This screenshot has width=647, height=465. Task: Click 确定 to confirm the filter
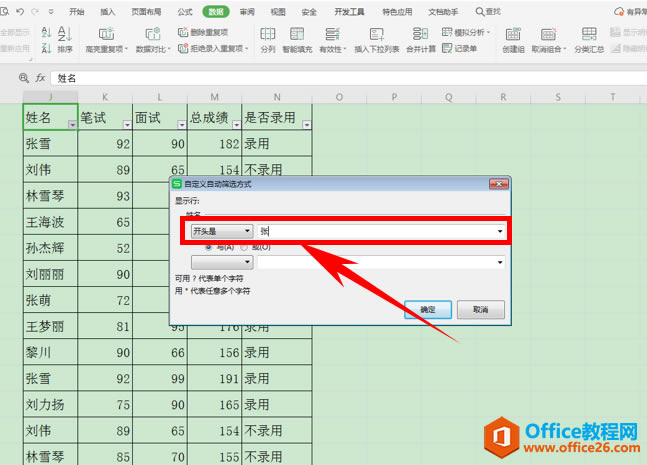(428, 309)
